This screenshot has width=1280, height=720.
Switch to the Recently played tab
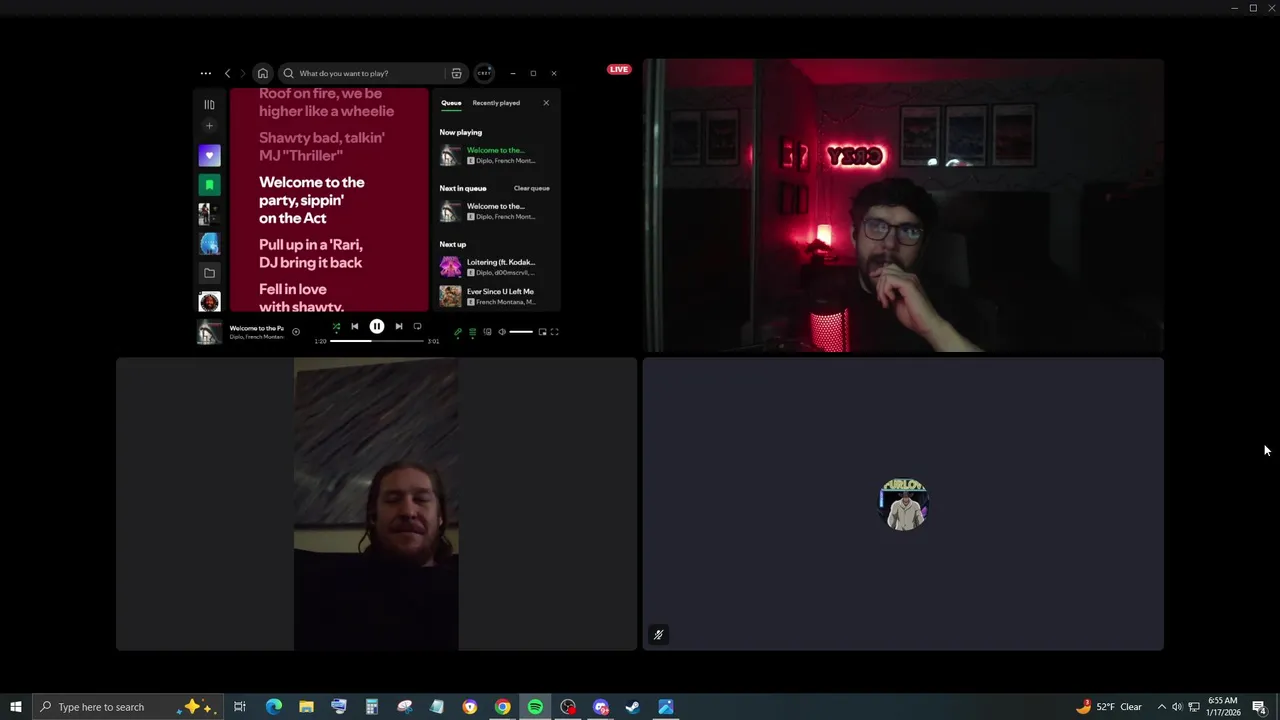coord(496,103)
